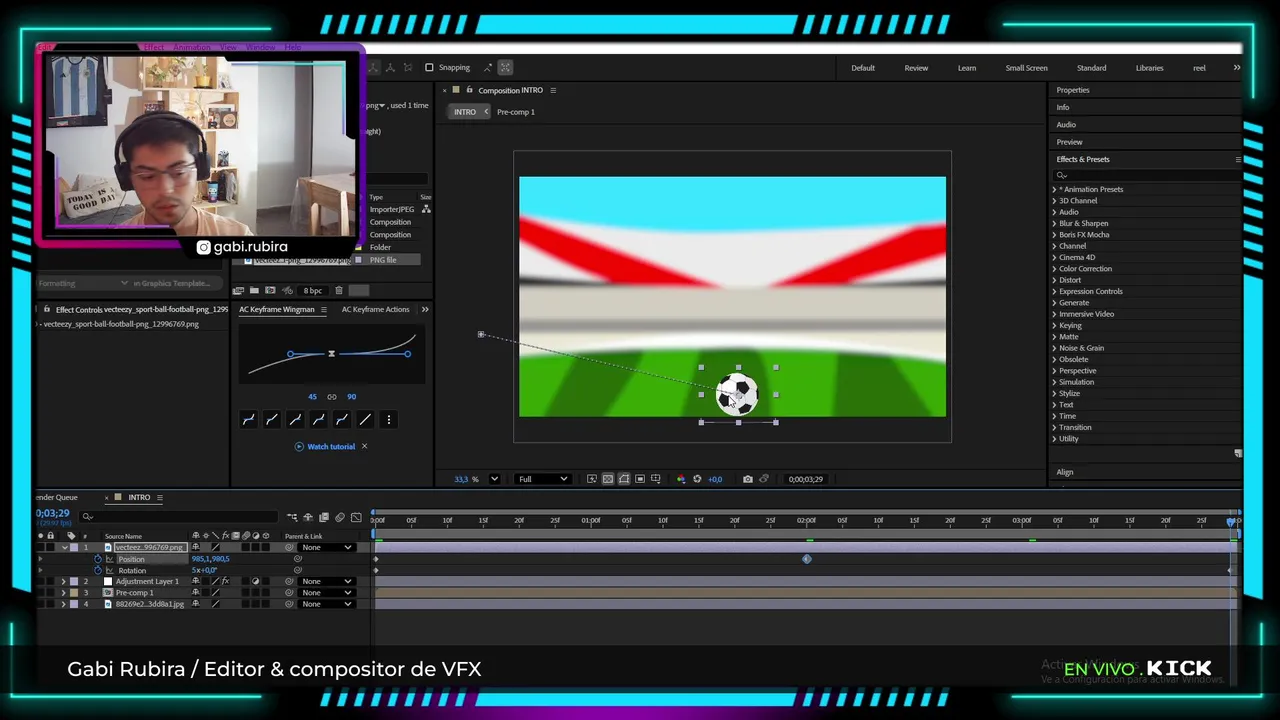Open the Align panel
This screenshot has height=720, width=1280.
[x=1065, y=472]
